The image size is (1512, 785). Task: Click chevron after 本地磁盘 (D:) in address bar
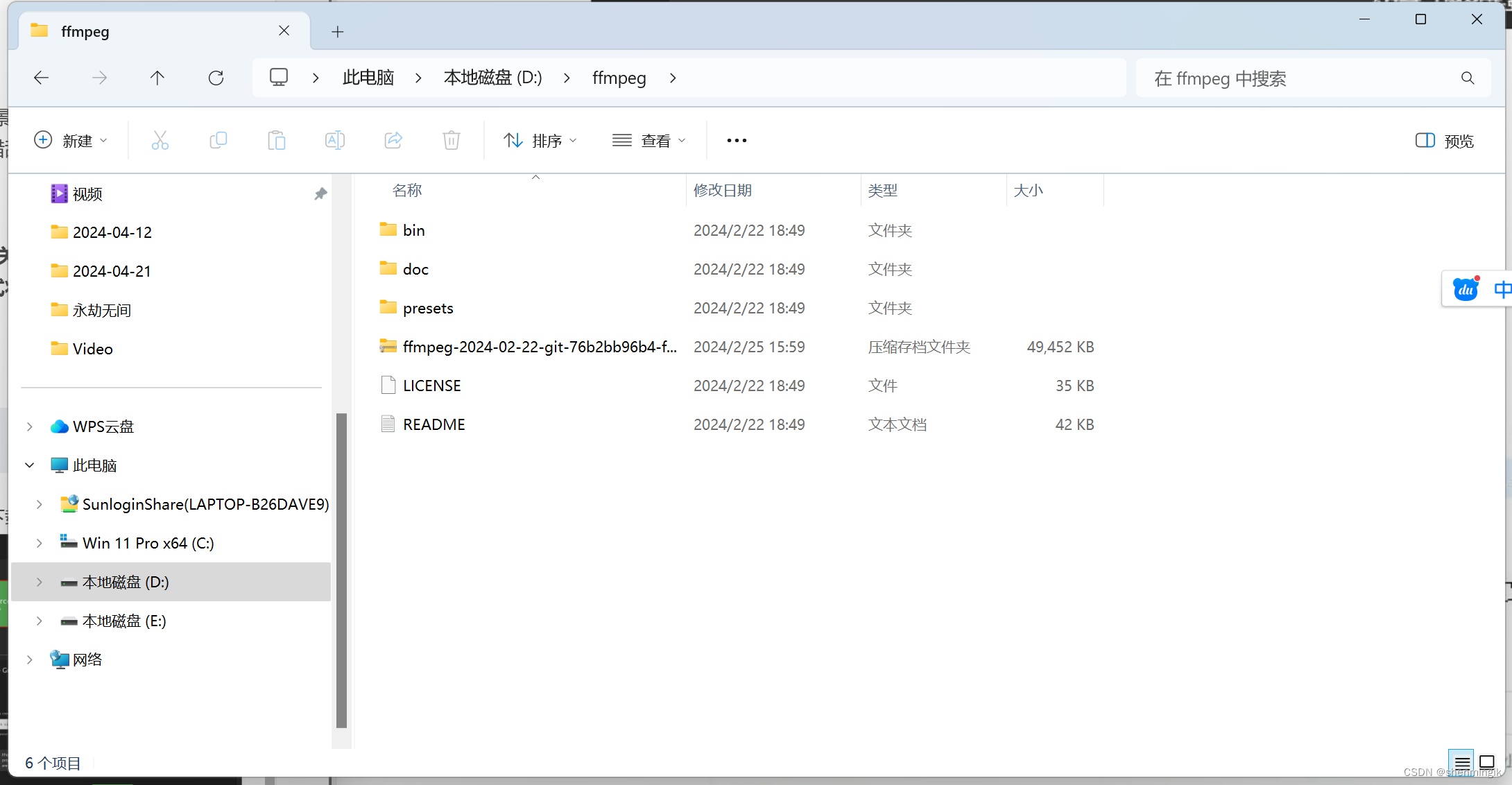pos(567,78)
